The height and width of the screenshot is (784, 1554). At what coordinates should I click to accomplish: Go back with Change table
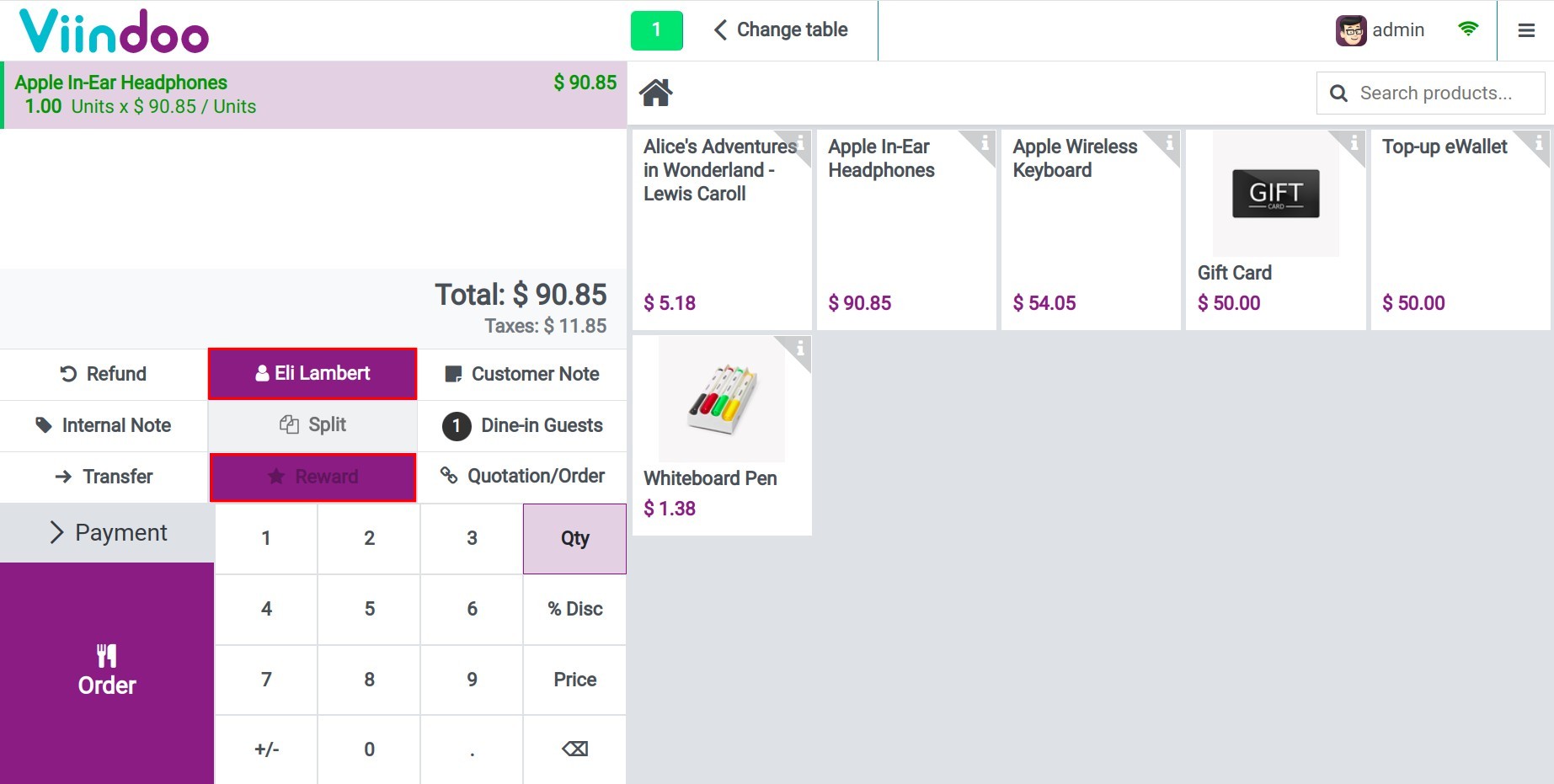tap(781, 30)
